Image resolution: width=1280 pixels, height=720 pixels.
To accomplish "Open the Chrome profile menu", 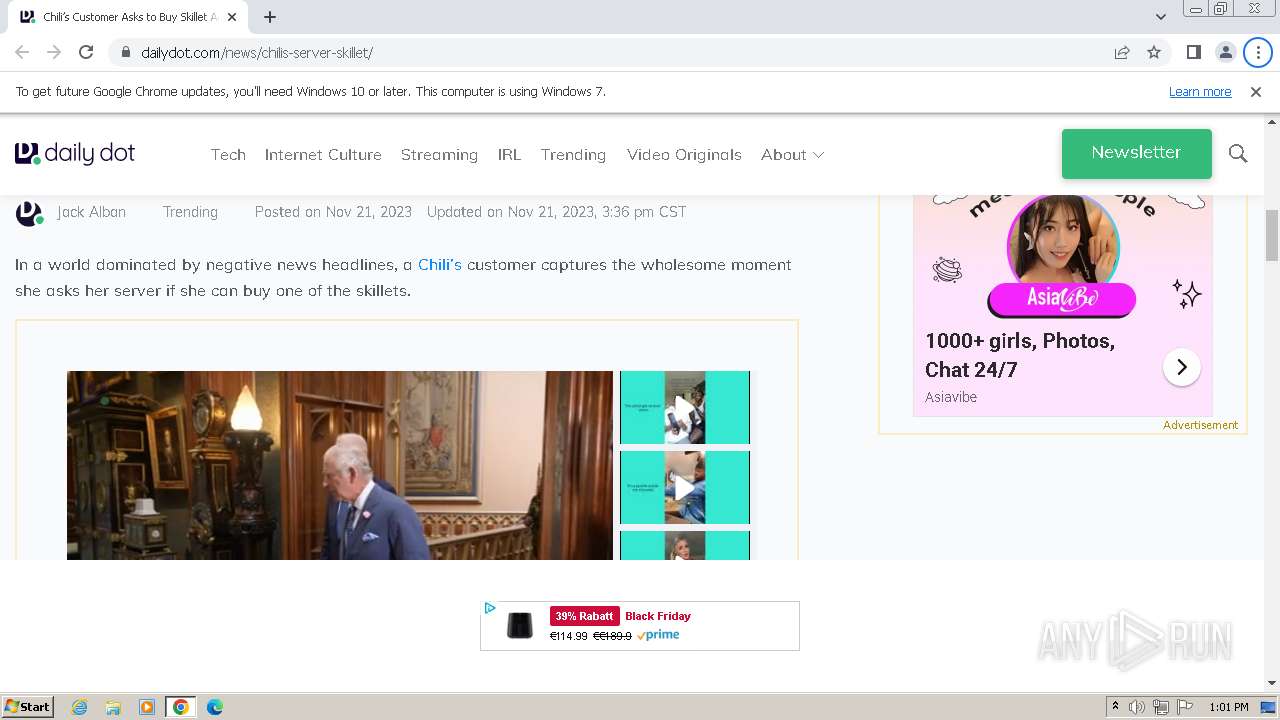I will point(1225,52).
